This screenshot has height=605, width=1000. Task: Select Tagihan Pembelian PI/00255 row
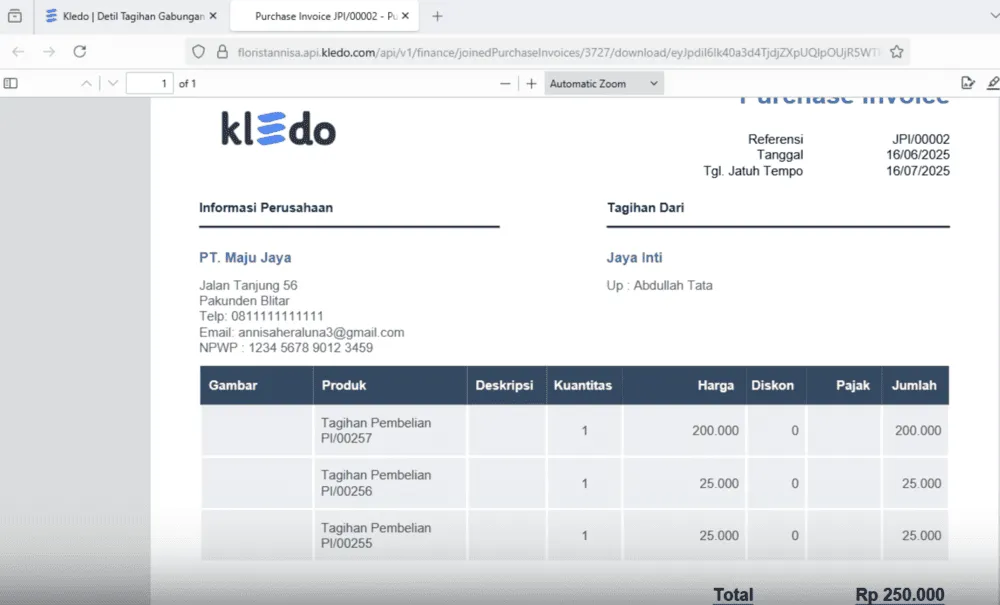tap(574, 536)
